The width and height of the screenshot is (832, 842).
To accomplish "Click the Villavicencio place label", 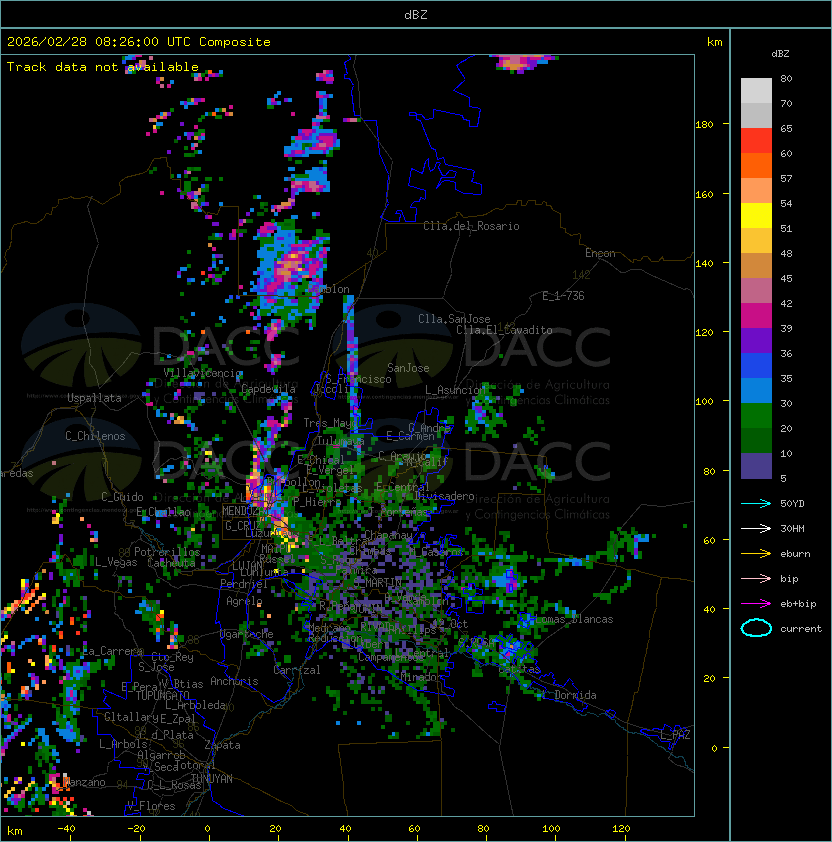I will click(x=203, y=373).
